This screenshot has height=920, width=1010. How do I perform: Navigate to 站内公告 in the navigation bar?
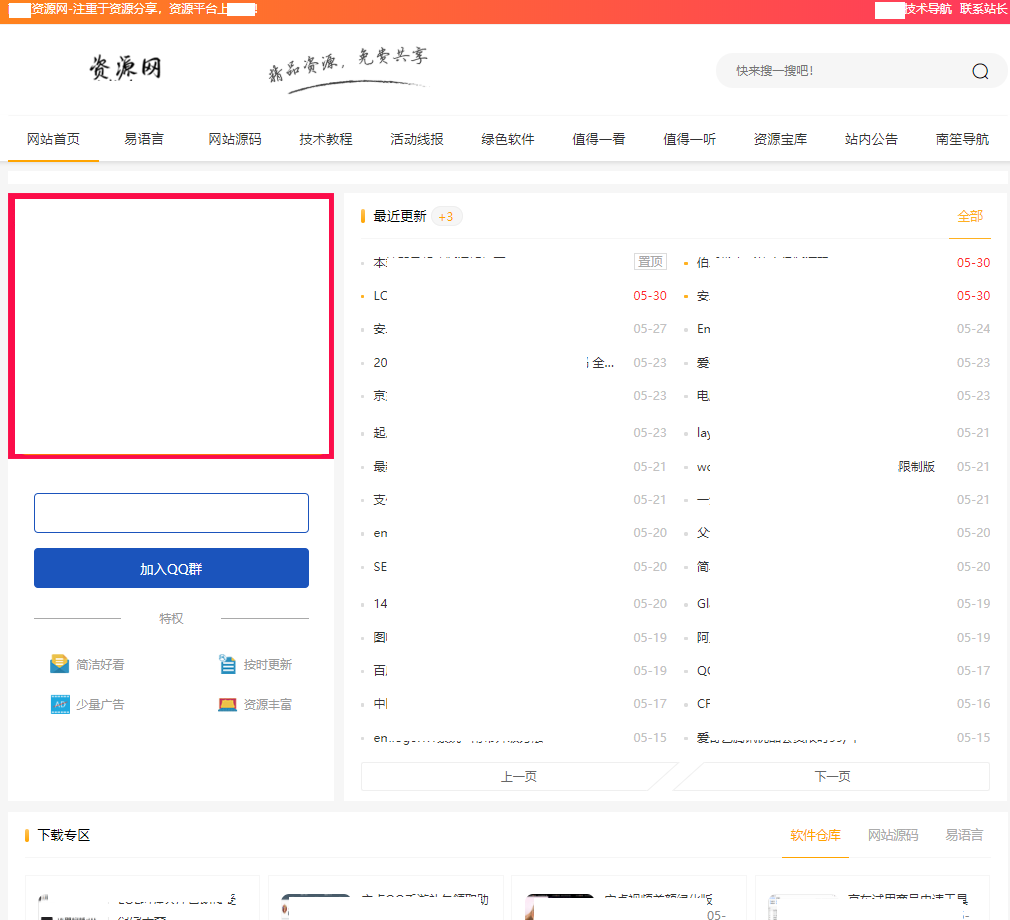[869, 139]
